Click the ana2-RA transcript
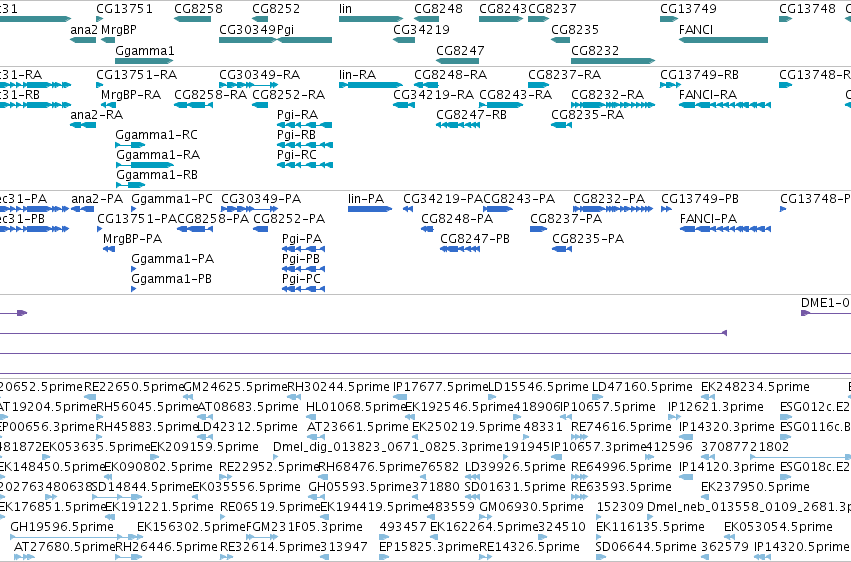The width and height of the screenshot is (851, 562). point(83,125)
